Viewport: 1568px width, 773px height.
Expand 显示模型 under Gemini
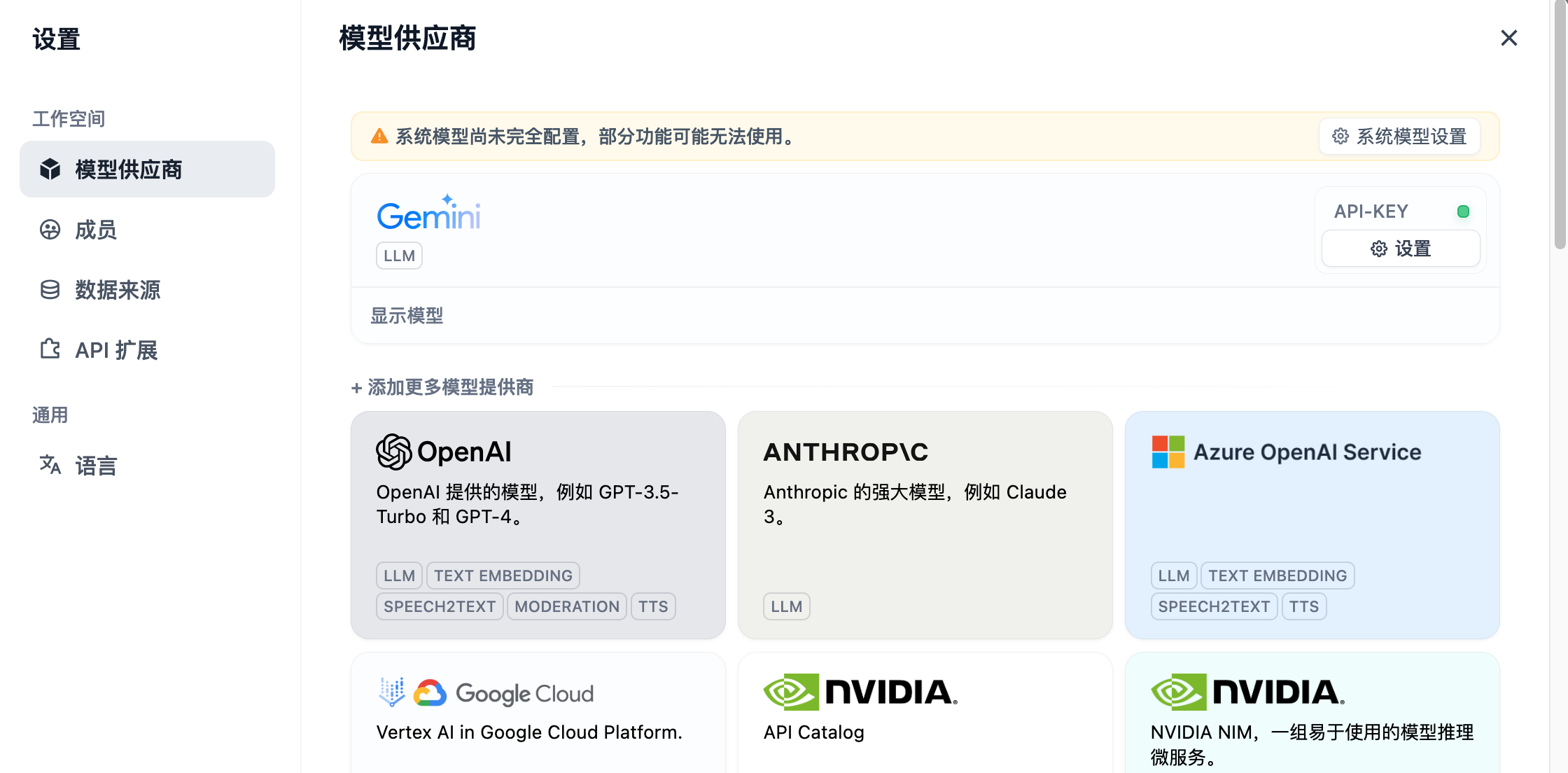coord(407,316)
